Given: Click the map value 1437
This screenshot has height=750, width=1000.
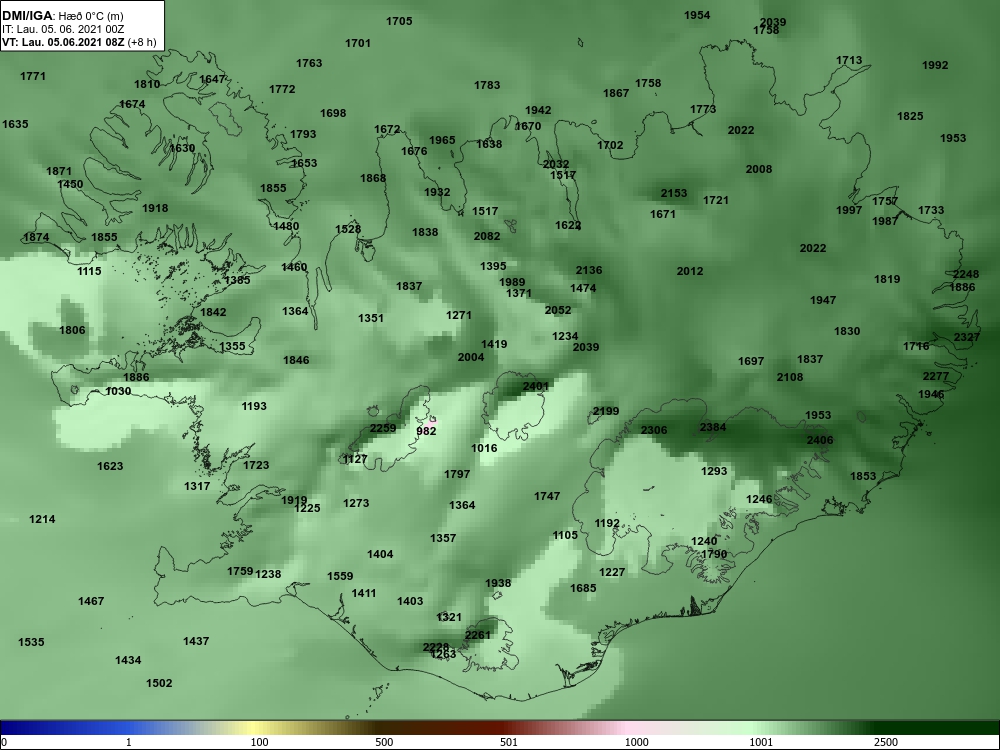Looking at the screenshot, I should click(196, 642).
